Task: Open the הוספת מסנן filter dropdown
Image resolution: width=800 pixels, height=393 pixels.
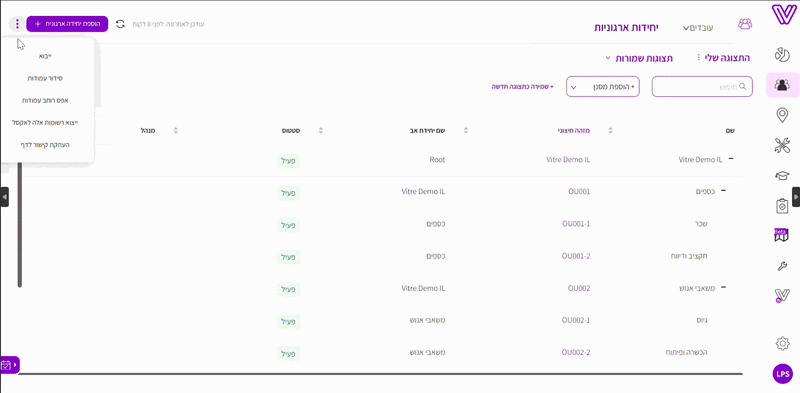Action: click(603, 87)
